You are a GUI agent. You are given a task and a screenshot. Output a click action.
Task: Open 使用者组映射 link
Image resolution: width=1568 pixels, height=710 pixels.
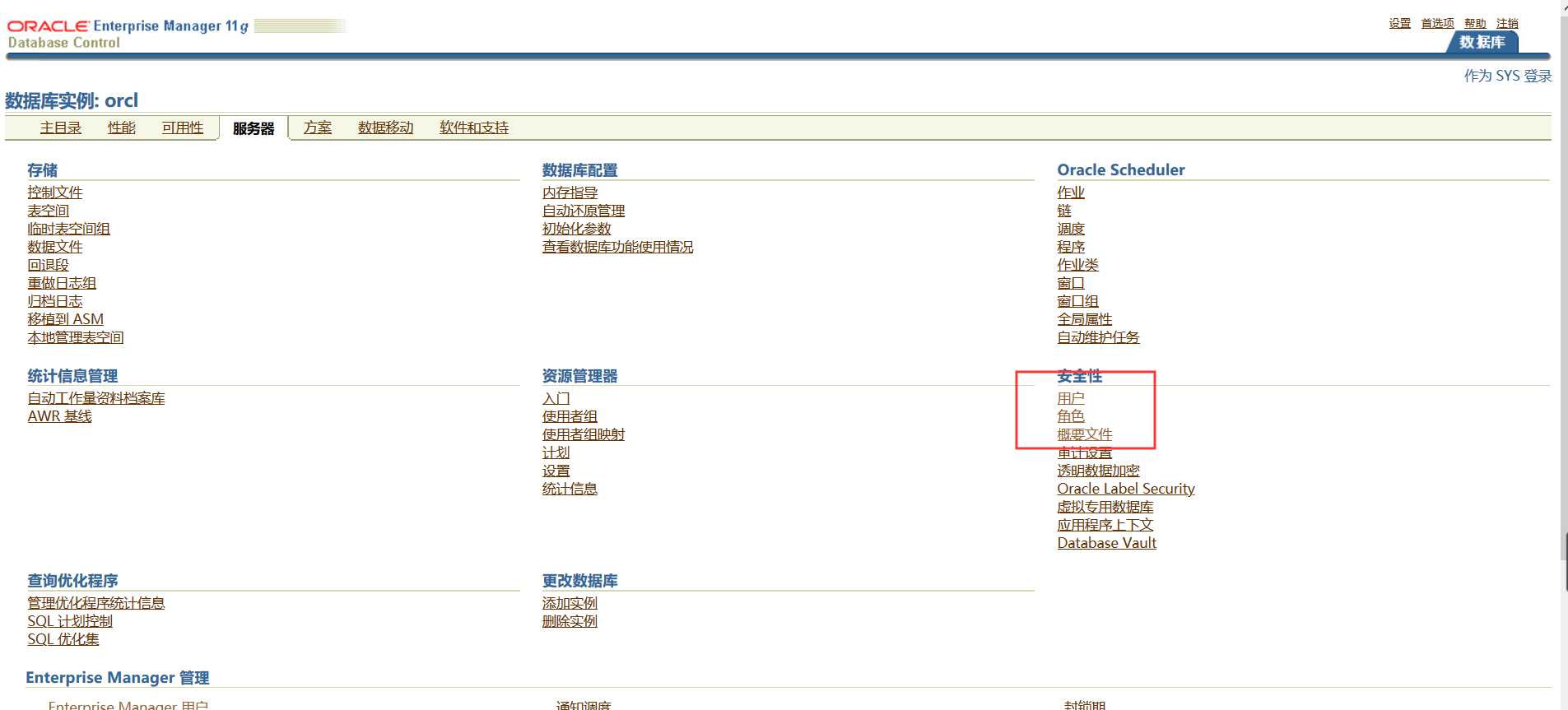(x=584, y=434)
